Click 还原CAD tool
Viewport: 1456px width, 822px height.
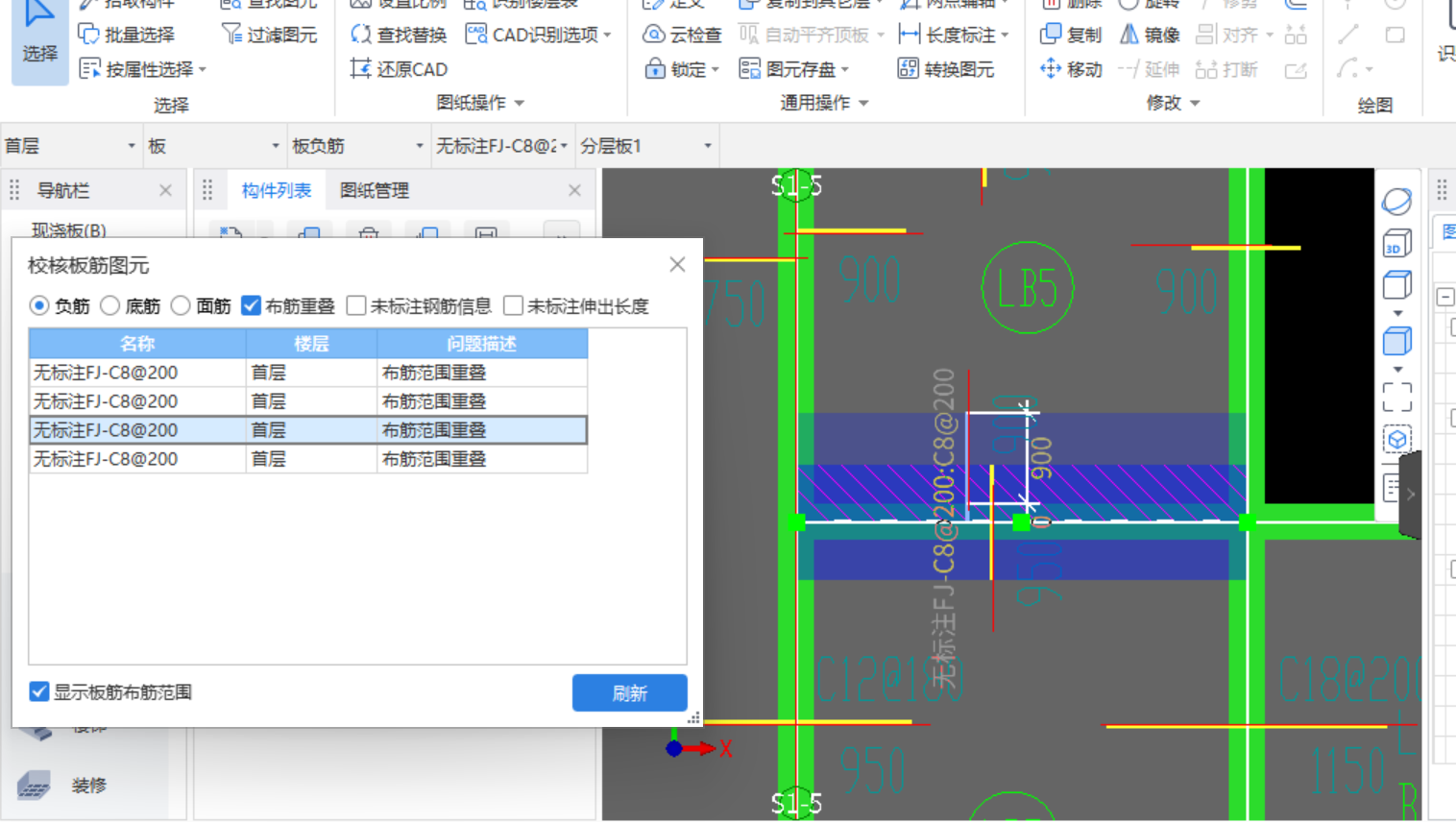[399, 69]
